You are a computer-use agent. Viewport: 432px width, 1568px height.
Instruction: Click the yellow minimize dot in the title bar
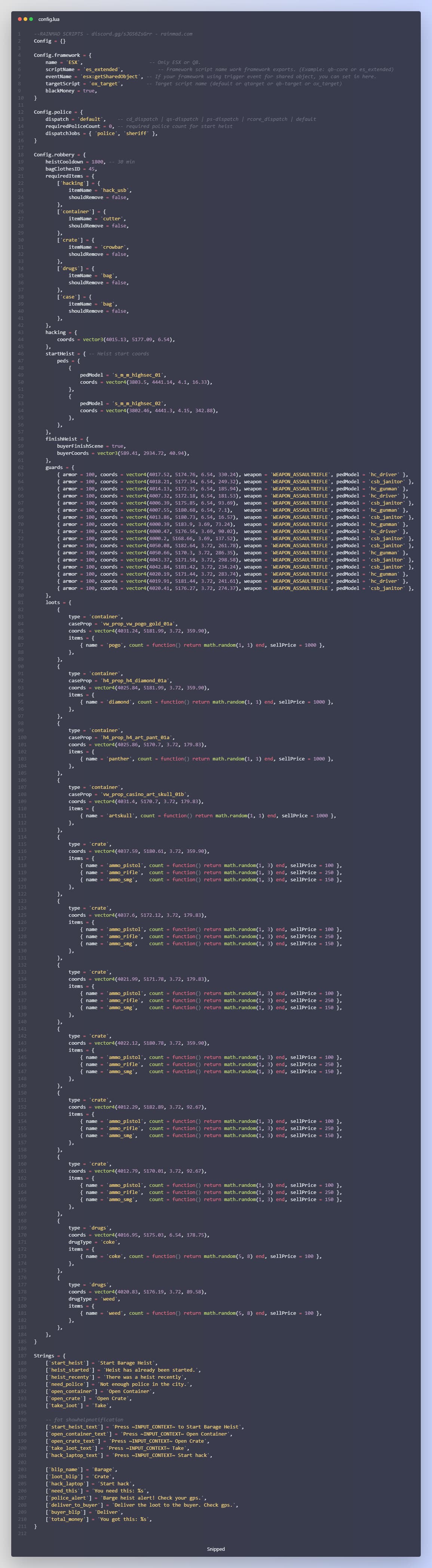click(25, 19)
